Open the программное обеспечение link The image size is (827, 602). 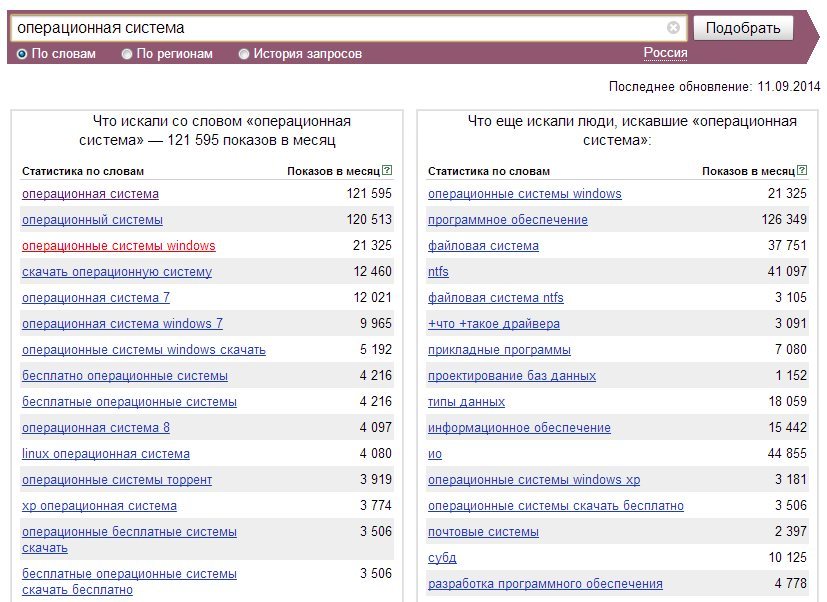pos(507,219)
